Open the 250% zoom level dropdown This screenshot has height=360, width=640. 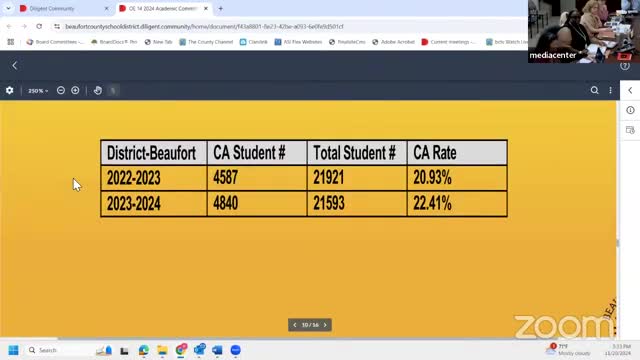coord(38,91)
